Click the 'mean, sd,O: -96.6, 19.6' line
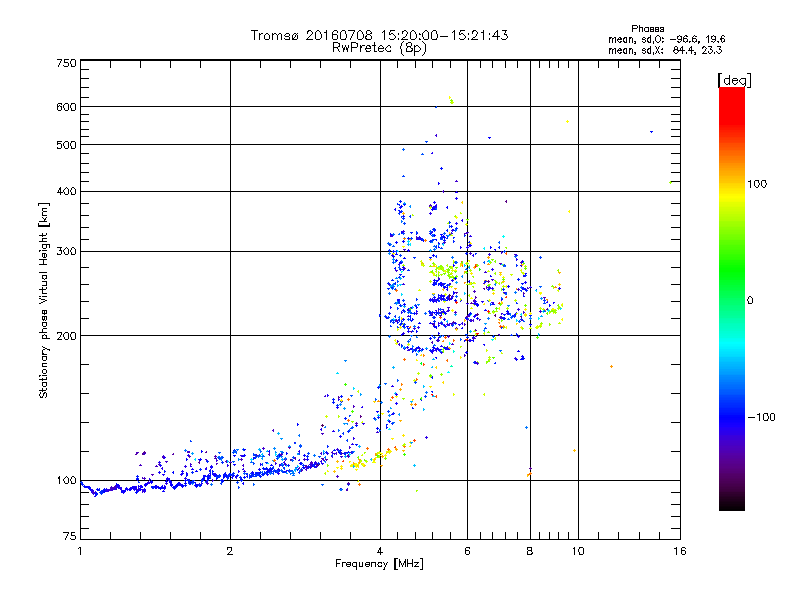 tap(667, 39)
